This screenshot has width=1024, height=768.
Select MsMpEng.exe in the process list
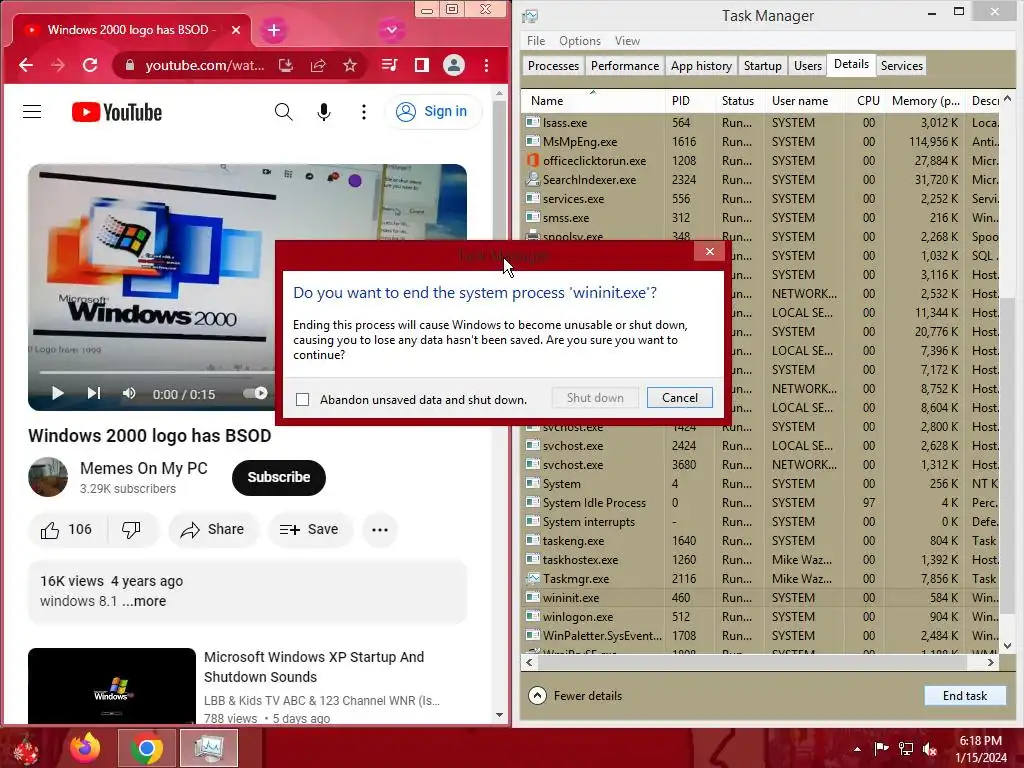[x=761, y=142]
